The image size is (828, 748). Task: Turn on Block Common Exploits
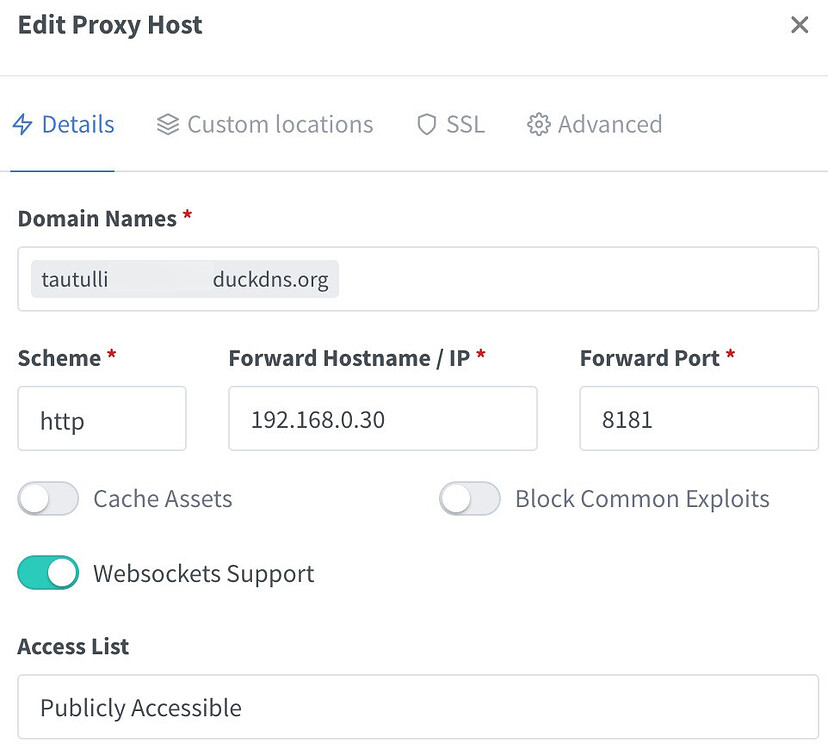[x=470, y=498]
